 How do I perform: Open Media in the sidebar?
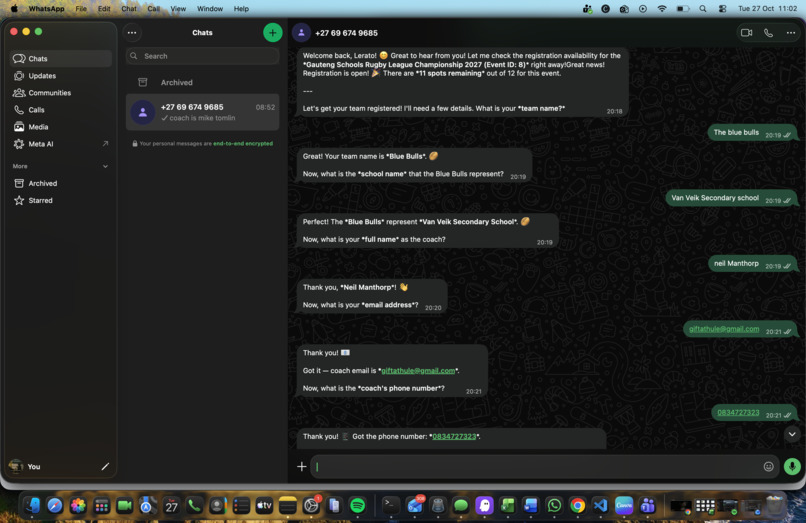[x=61, y=127]
